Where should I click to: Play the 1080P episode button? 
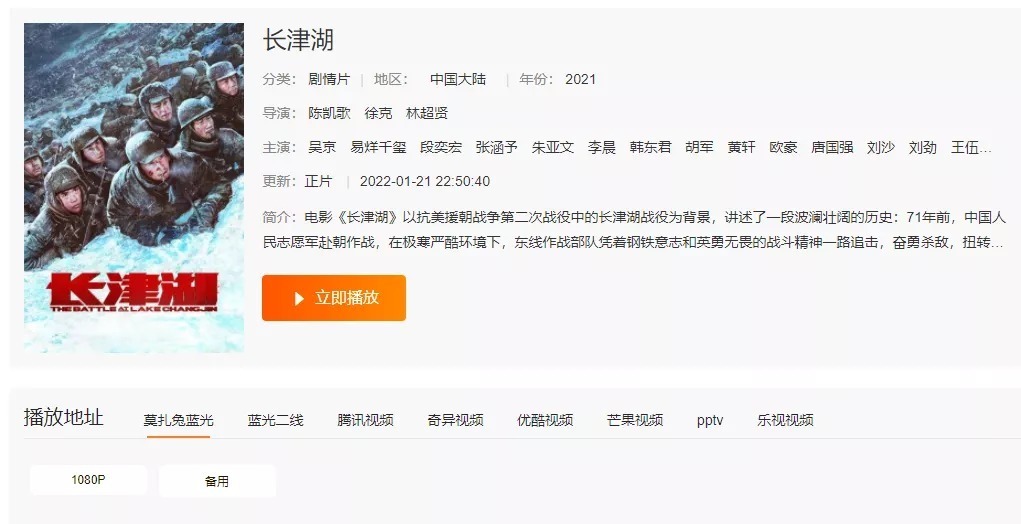(89, 480)
